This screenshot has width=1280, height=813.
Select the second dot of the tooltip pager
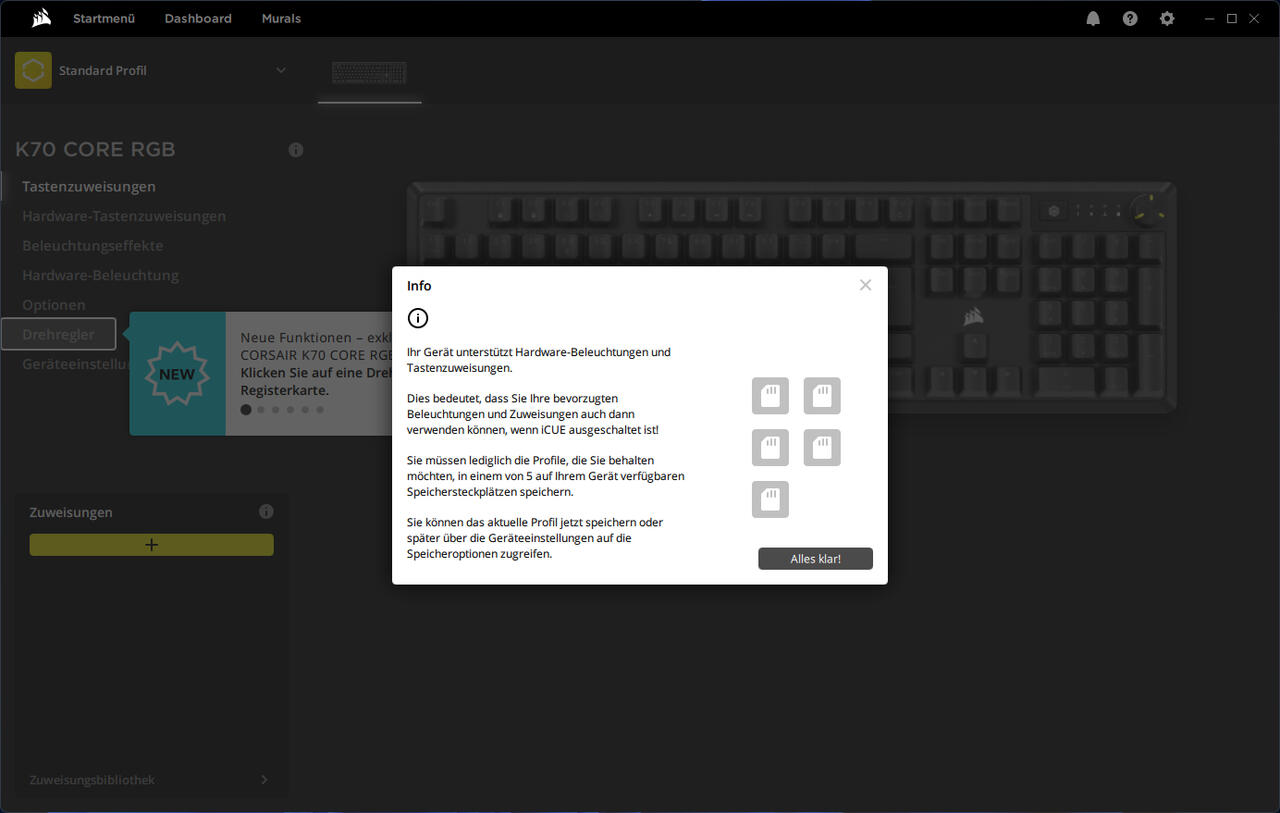(261, 409)
